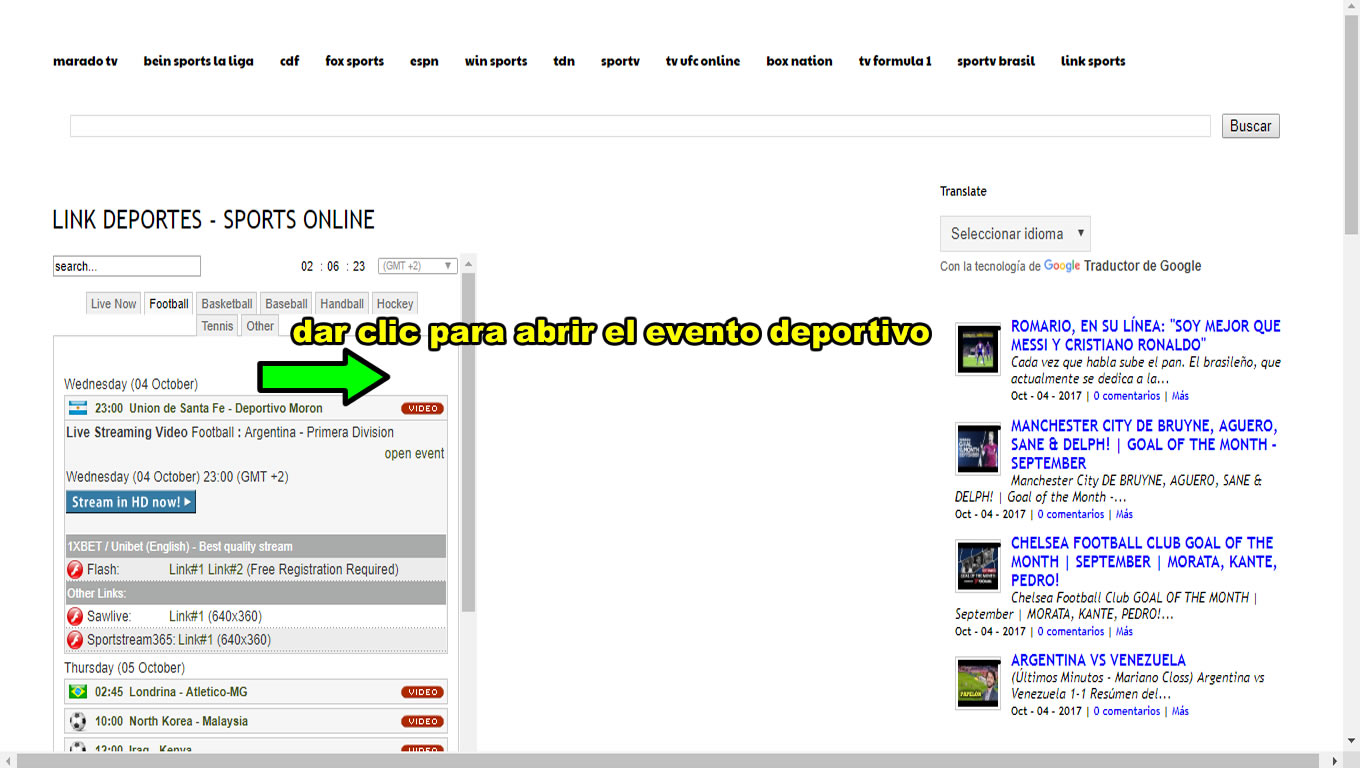Click the soccer ball icon beside North Korea - Malaysia
This screenshot has width=1360, height=768.
(x=78, y=721)
